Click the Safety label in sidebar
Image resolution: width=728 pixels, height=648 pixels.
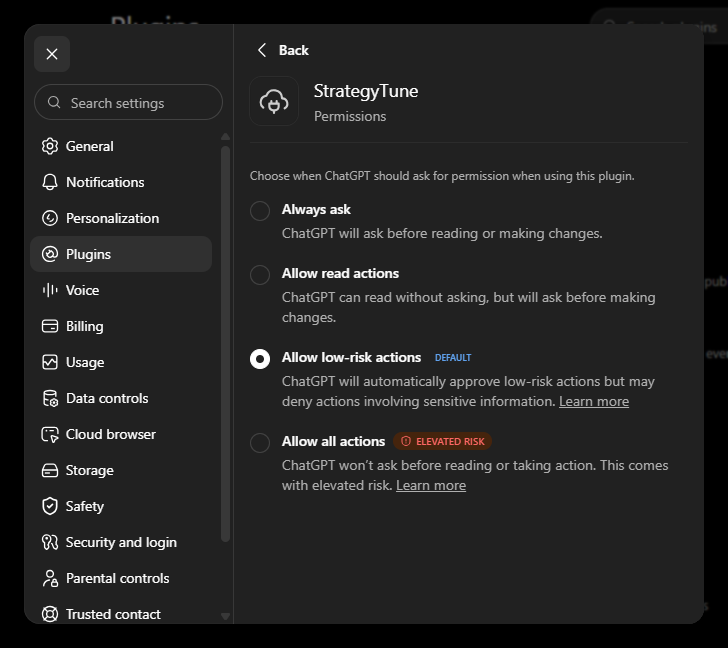85,506
